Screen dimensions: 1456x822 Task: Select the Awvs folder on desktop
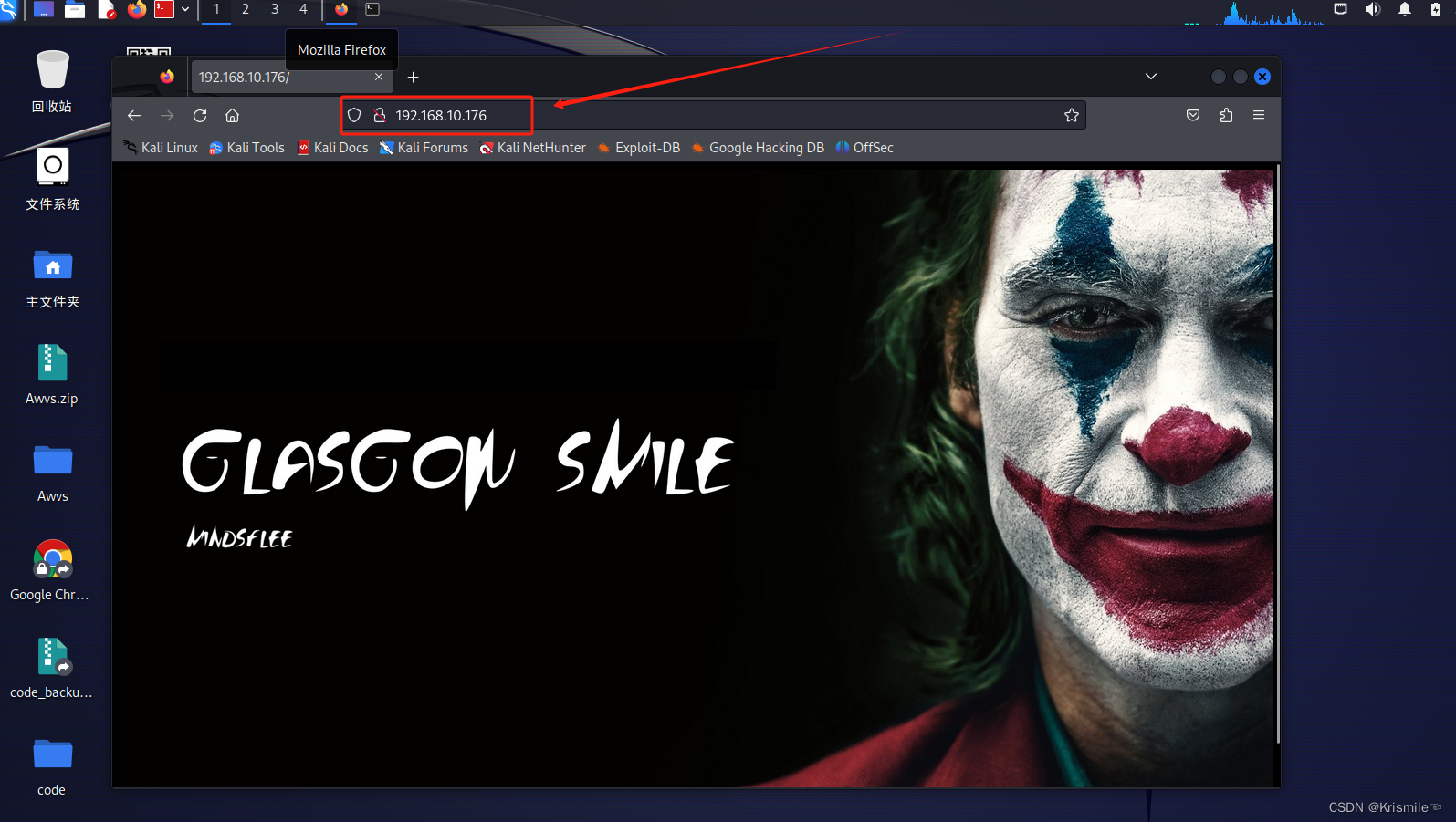53,473
